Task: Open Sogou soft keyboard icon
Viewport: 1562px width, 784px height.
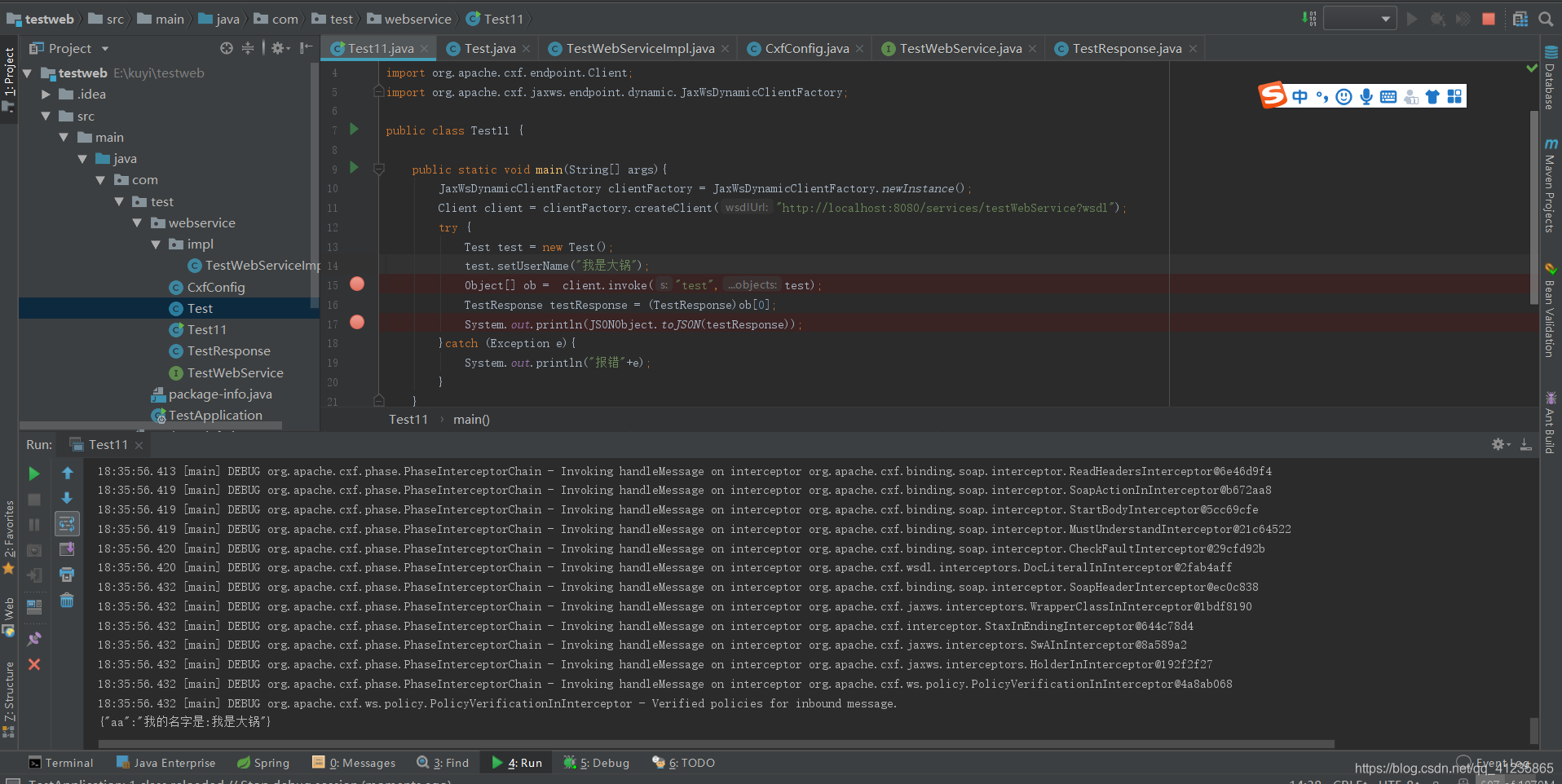Action: point(1388,97)
